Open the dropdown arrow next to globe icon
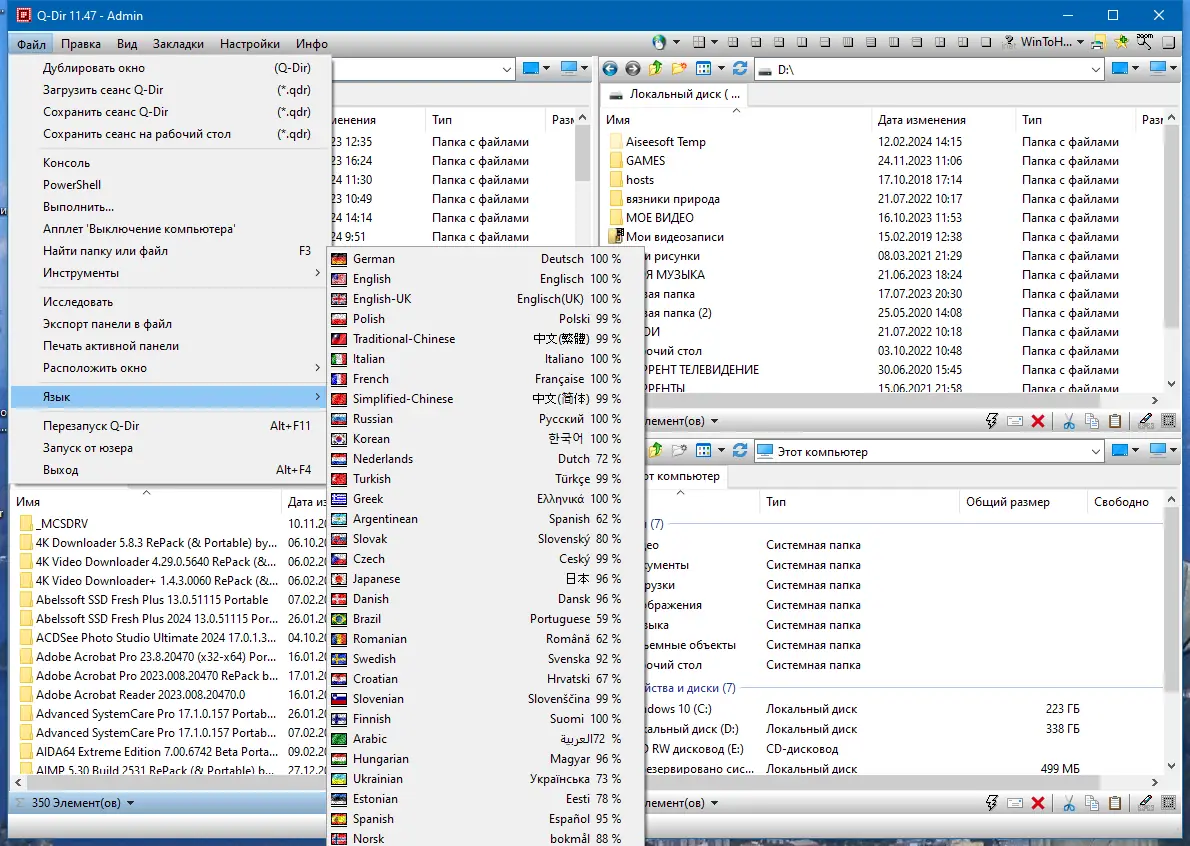 tap(675, 42)
